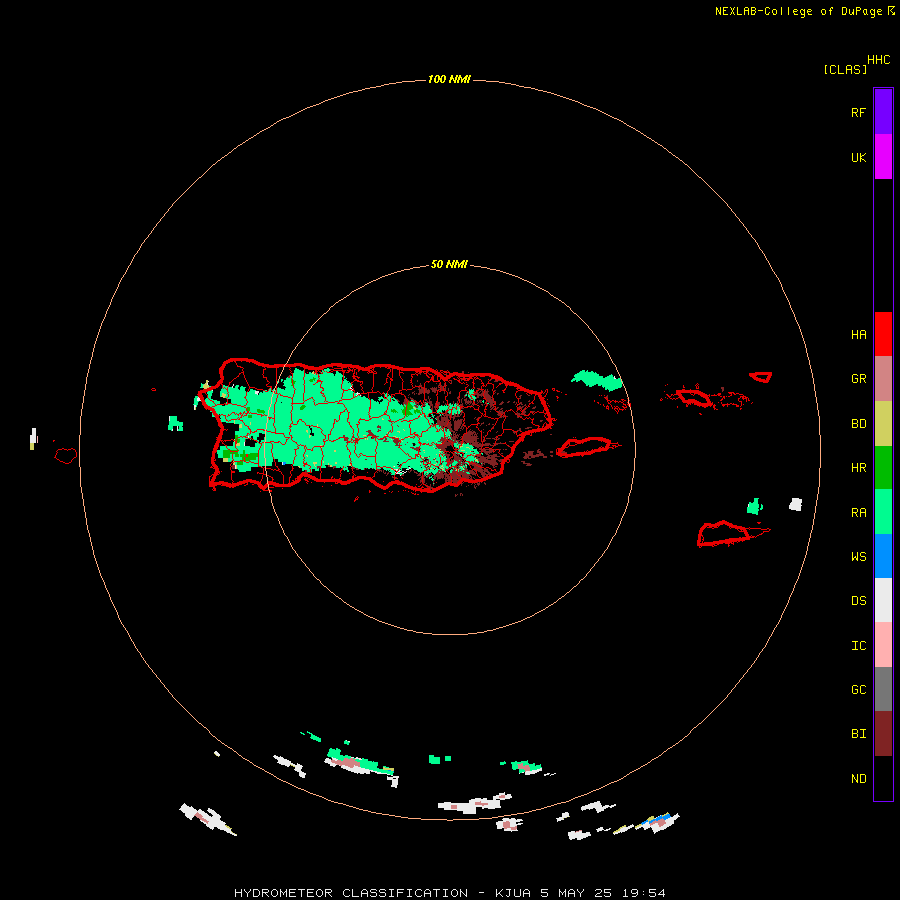This screenshot has height=900, width=900.
Task: Click the HR legend label
Action: pyautogui.click(x=858, y=468)
